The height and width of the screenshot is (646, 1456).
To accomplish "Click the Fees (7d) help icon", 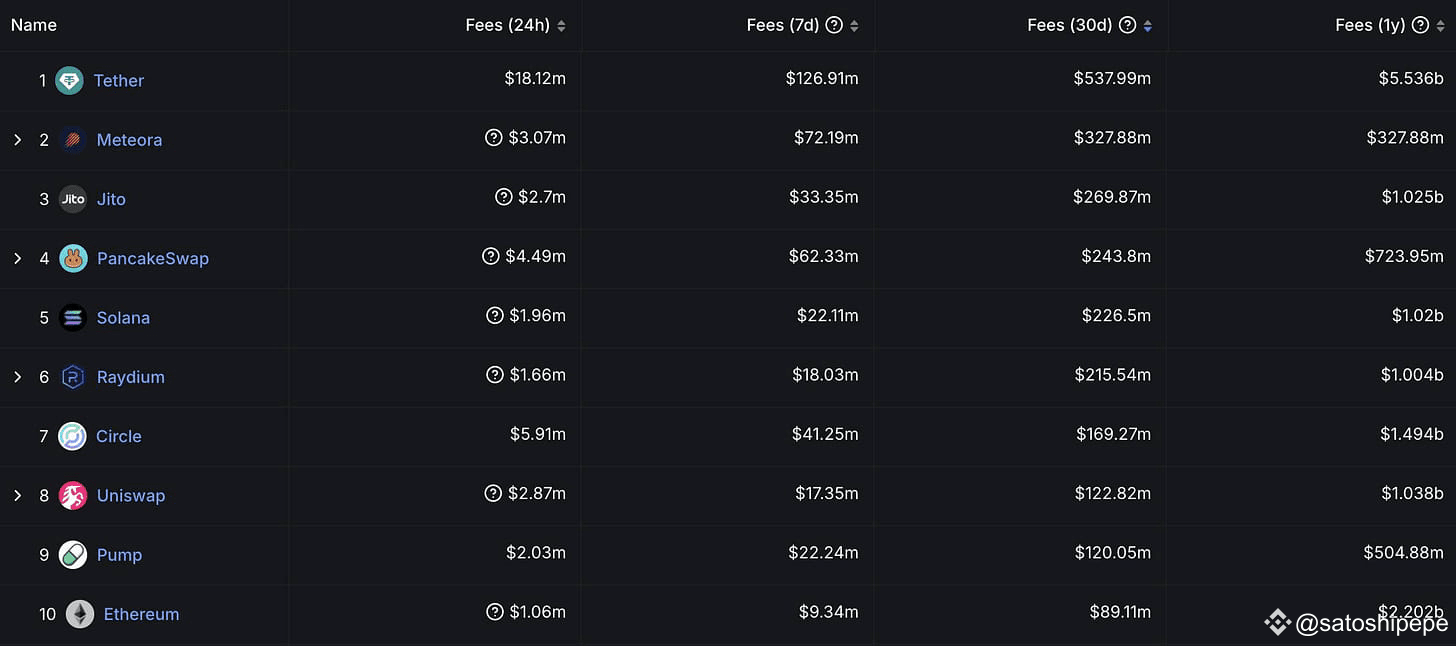I will tap(835, 25).
